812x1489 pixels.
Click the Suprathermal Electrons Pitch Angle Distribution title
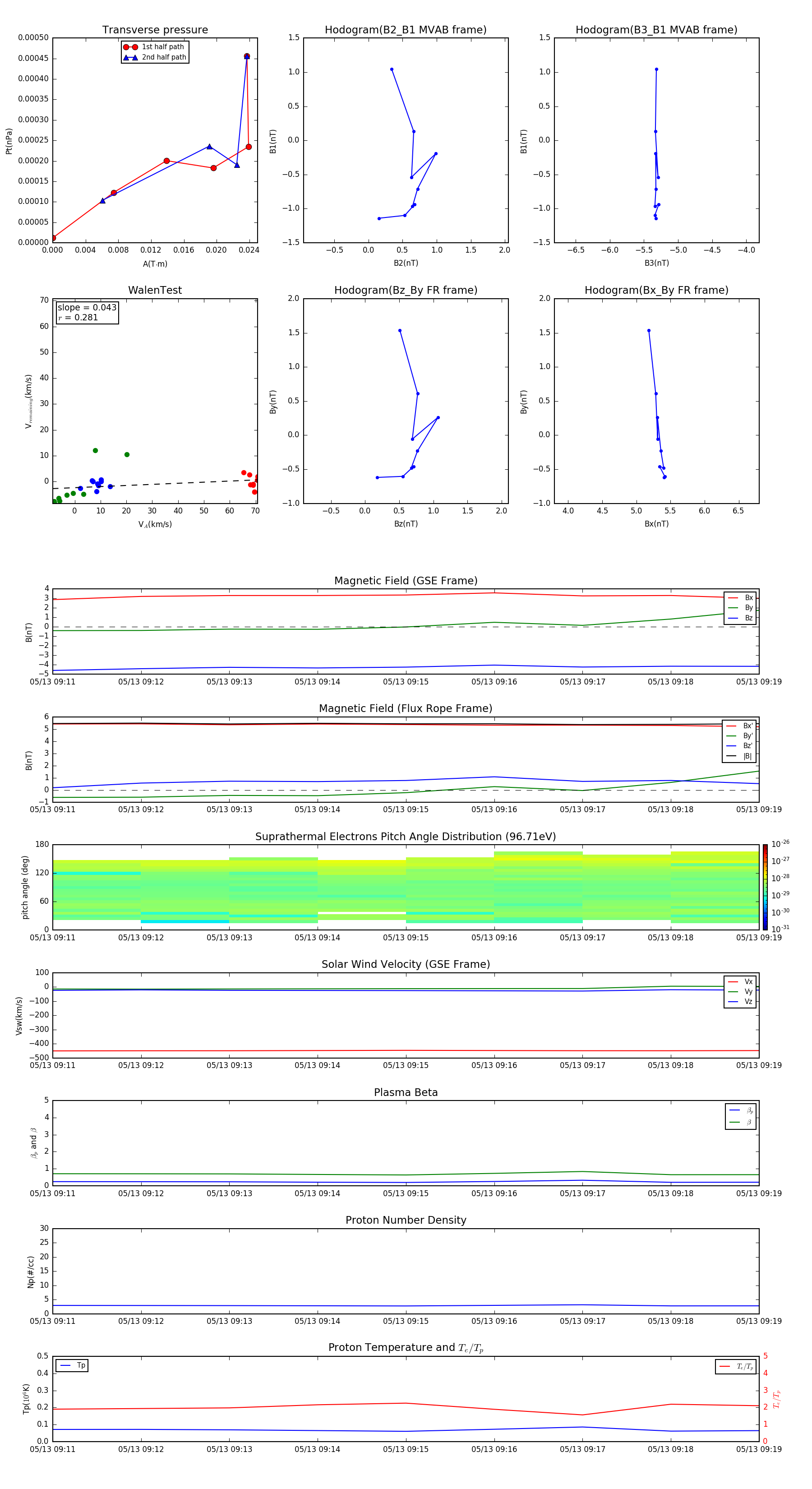406,837
